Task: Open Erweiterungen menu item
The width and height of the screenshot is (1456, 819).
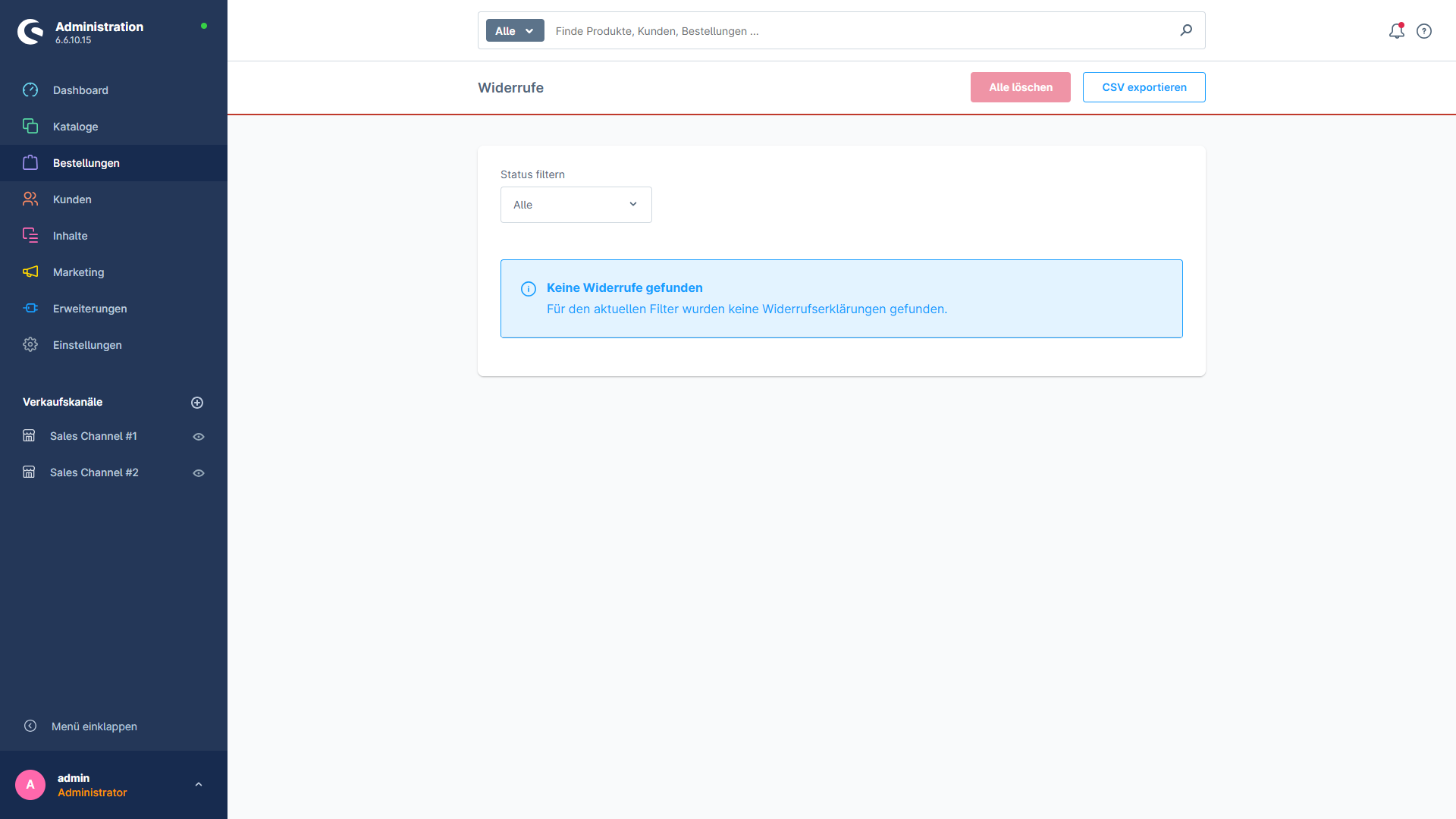Action: click(x=114, y=309)
